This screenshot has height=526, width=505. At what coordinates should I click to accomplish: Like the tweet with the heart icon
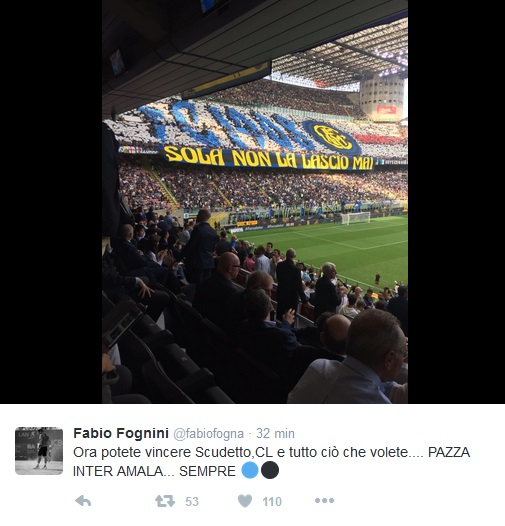(x=245, y=501)
